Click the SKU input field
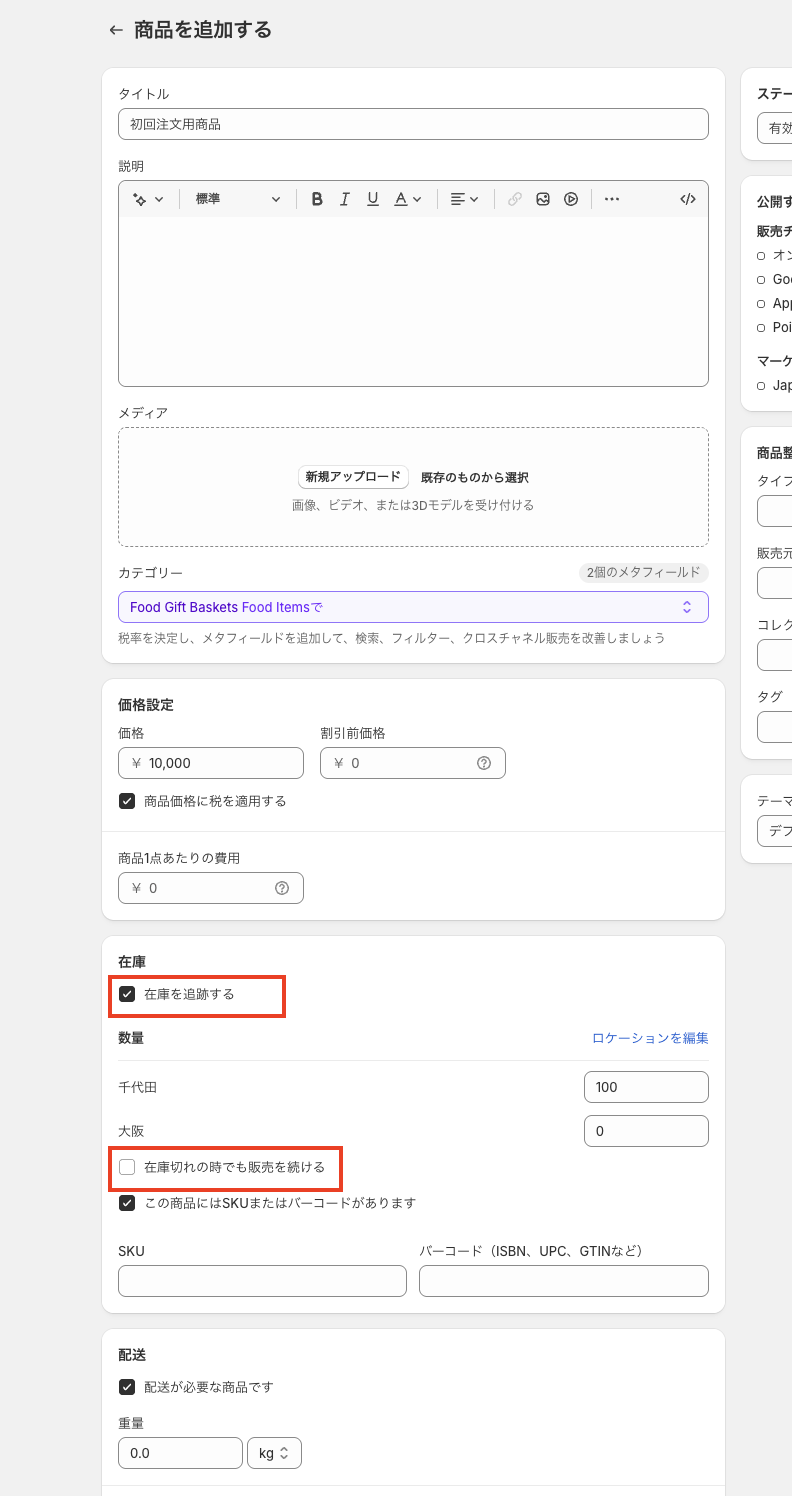Viewport: 792px width, 1496px height. (262, 1281)
